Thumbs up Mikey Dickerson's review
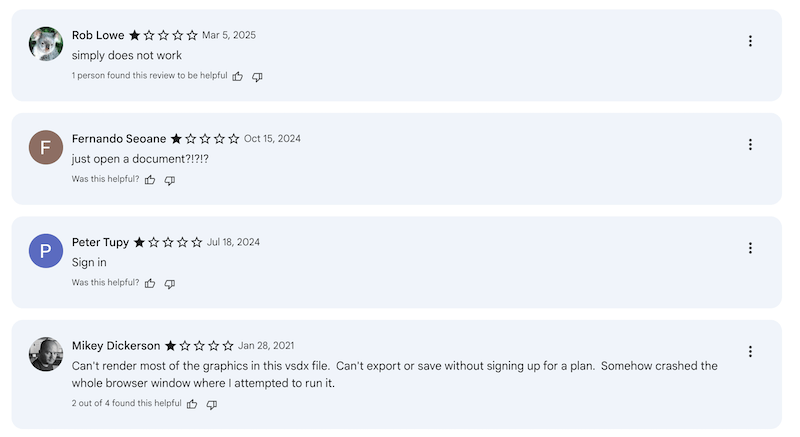This screenshot has width=800, height=437. click(192, 404)
